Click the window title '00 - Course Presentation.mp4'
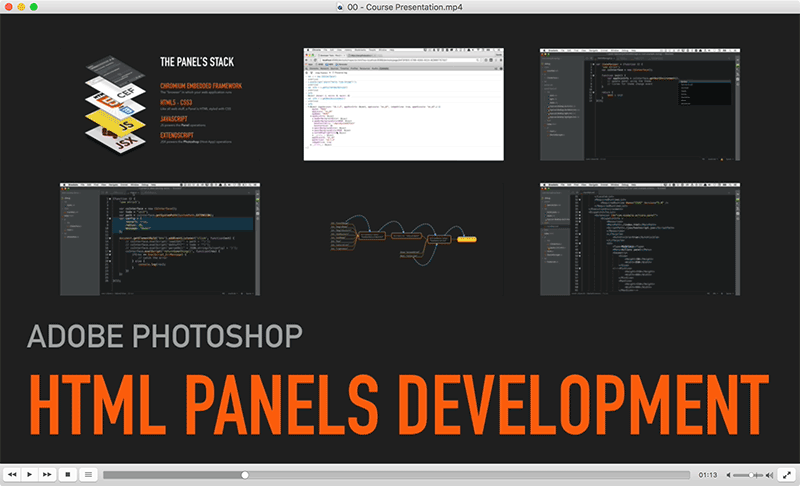This screenshot has width=800, height=486. pos(405,7)
